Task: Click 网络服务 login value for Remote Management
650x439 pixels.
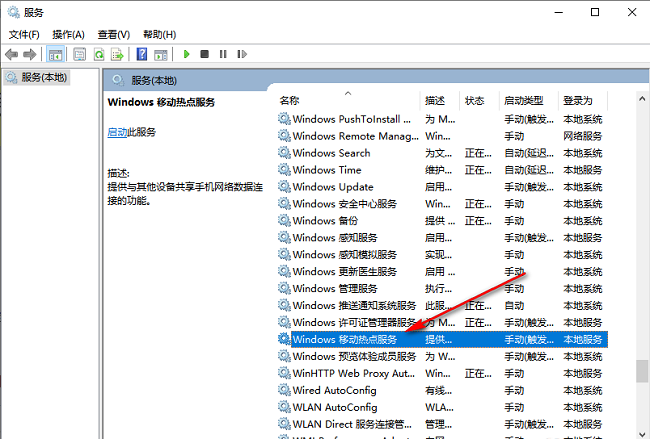Action: [582, 136]
